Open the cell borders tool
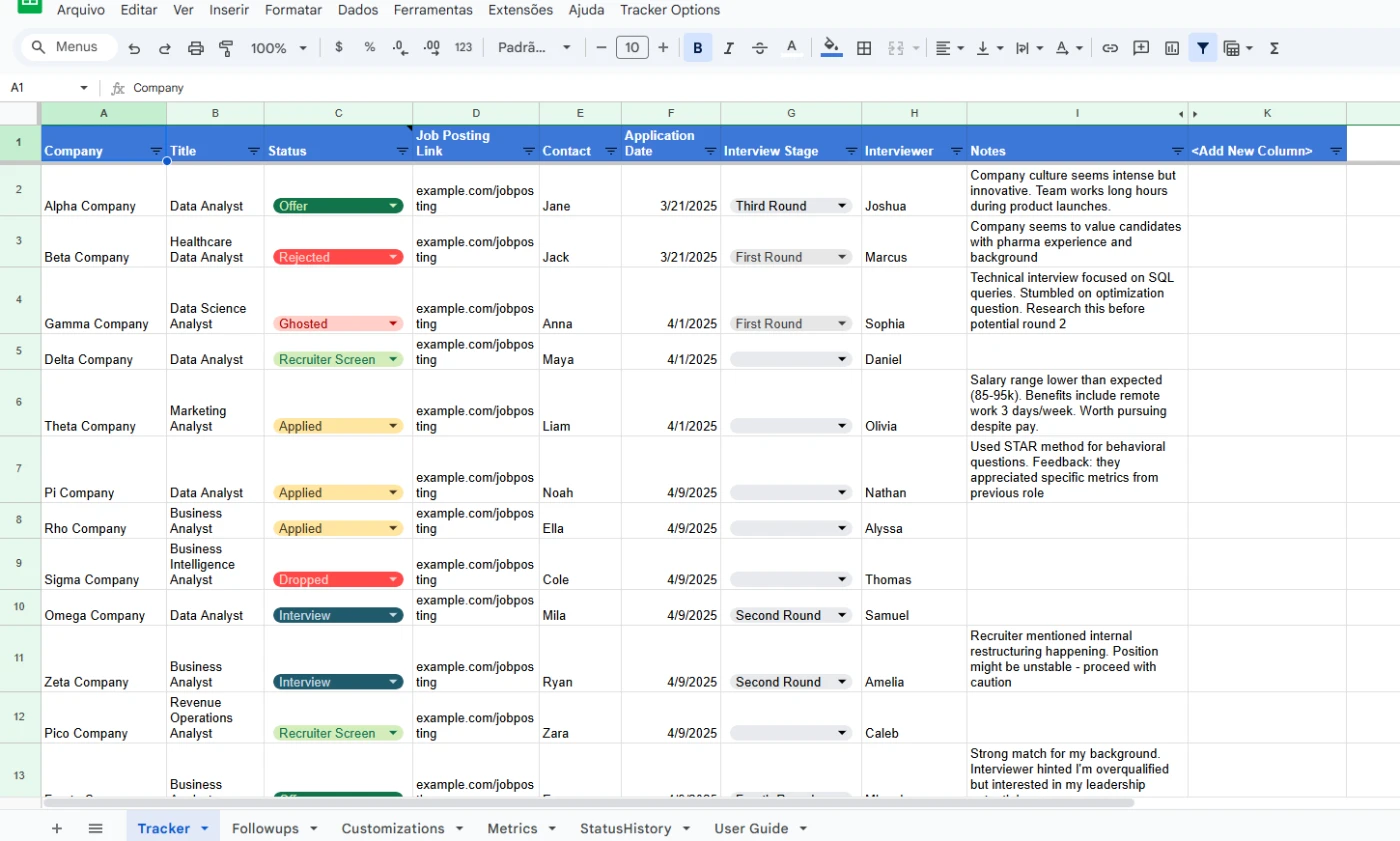This screenshot has width=1400, height=841. click(864, 48)
